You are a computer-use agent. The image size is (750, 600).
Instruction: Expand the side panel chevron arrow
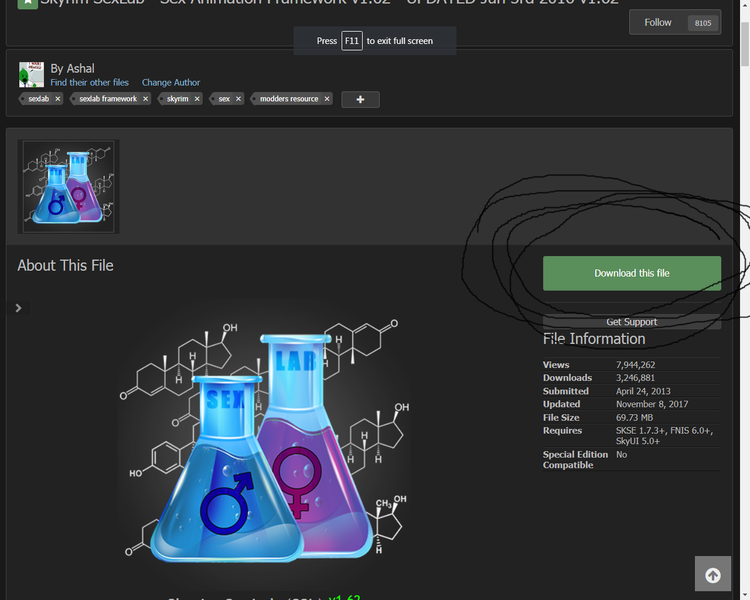pyautogui.click(x=18, y=308)
